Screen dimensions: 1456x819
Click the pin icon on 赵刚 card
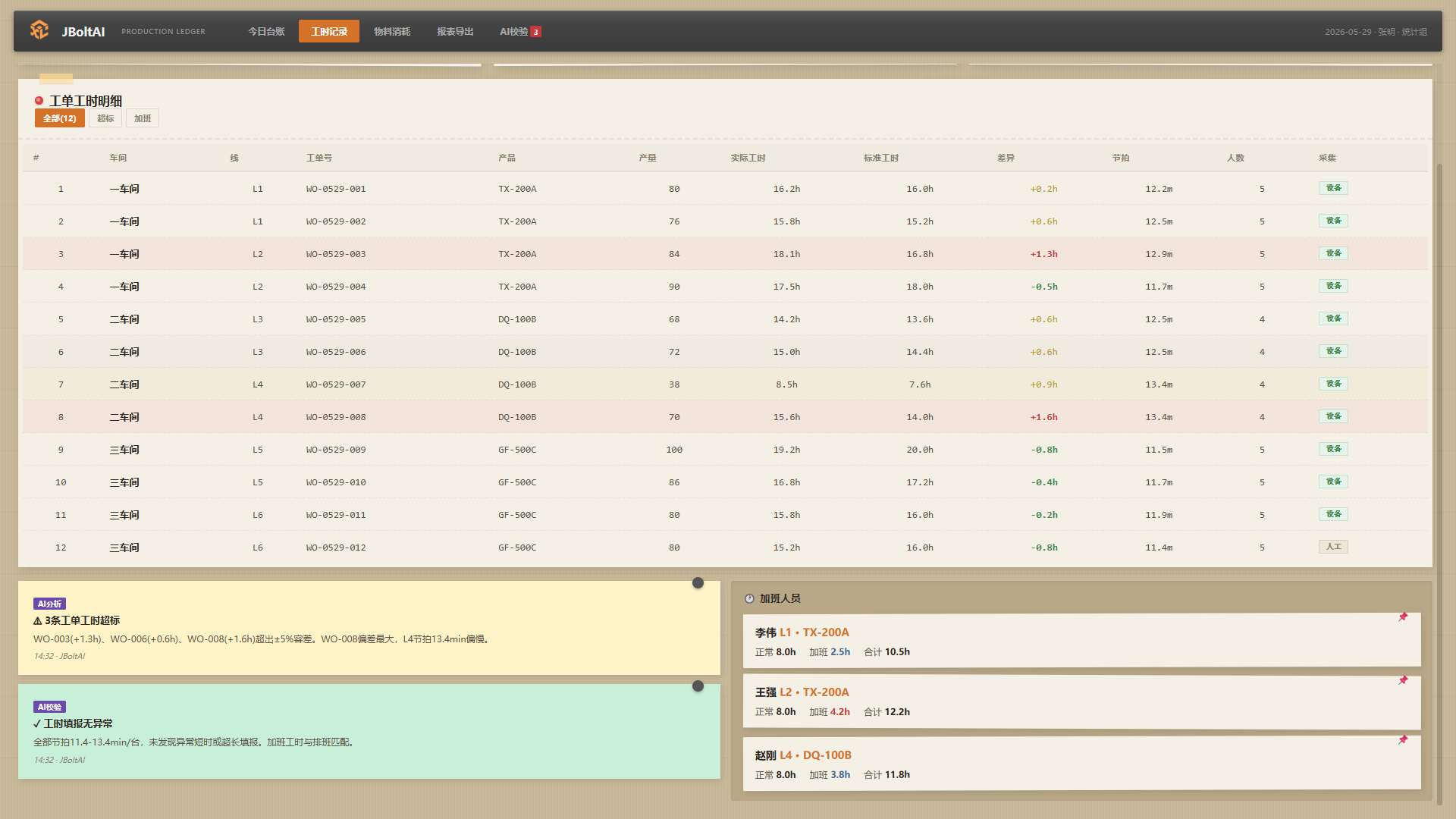(x=1403, y=740)
